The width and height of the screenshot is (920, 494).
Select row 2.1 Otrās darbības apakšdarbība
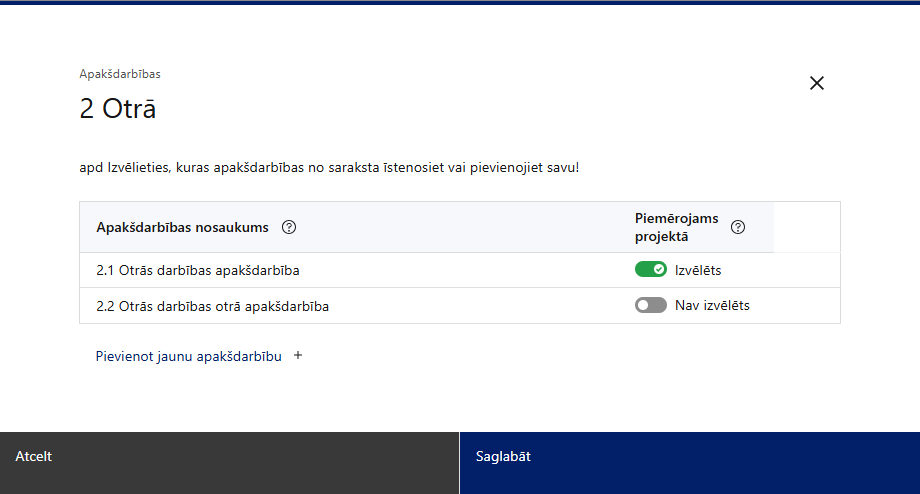[x=198, y=270]
